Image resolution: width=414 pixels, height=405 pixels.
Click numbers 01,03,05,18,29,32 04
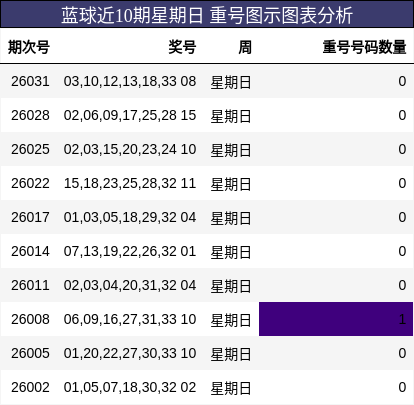(x=130, y=217)
